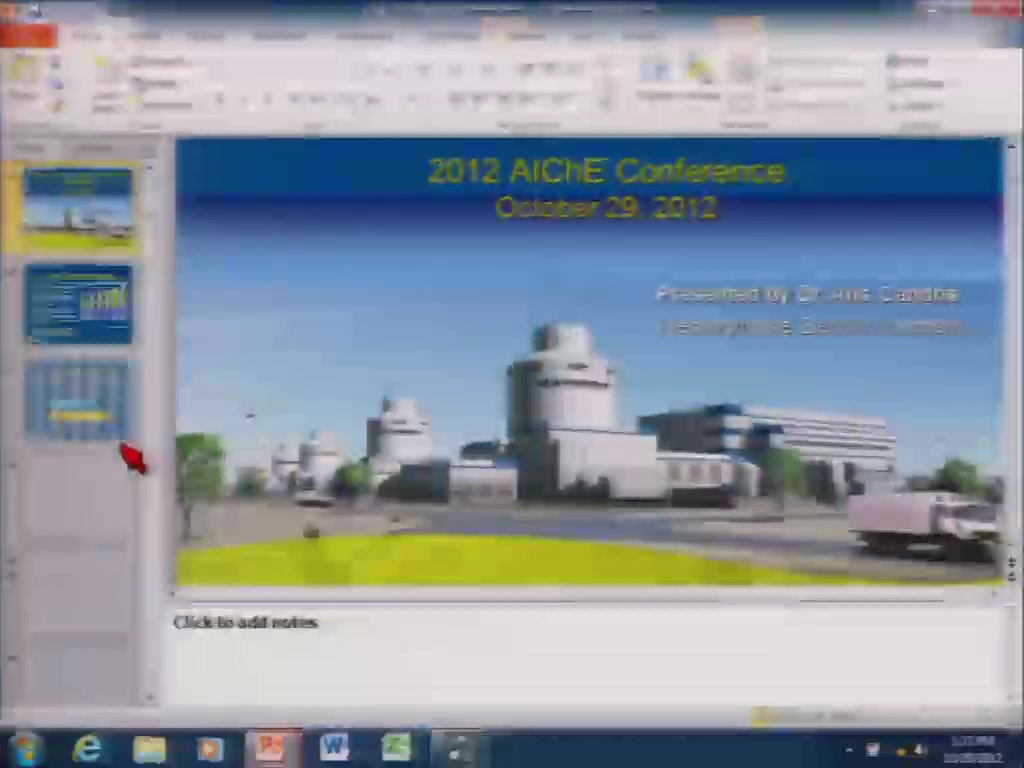Click the 'October 29, 2012' date text
This screenshot has width=1024, height=768.
point(606,208)
